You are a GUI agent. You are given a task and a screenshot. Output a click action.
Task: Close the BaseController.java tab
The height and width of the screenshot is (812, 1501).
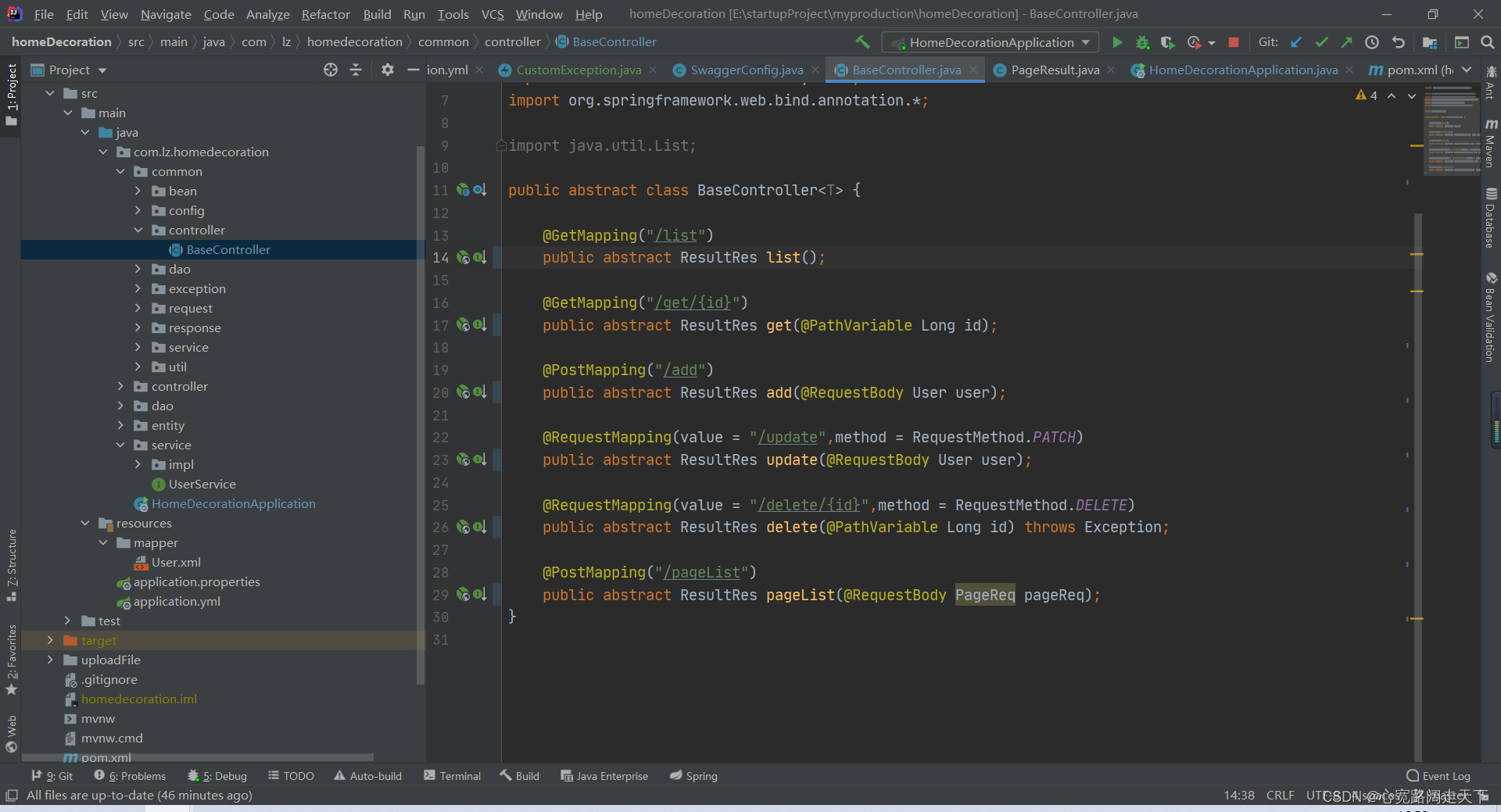pos(973,70)
